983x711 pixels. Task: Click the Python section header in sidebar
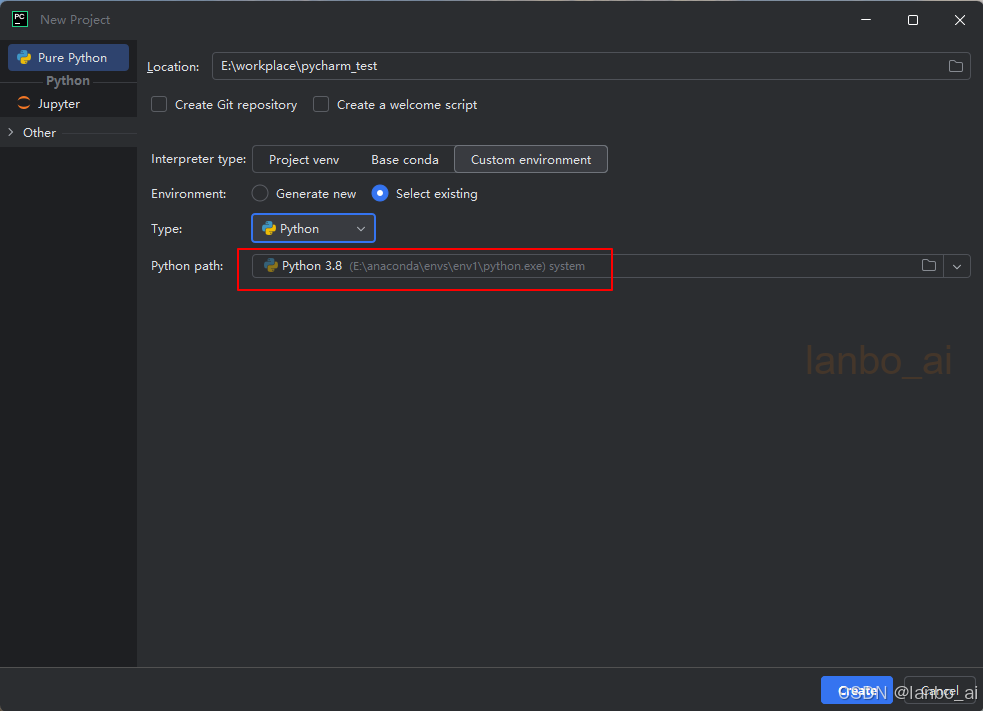pos(67,80)
